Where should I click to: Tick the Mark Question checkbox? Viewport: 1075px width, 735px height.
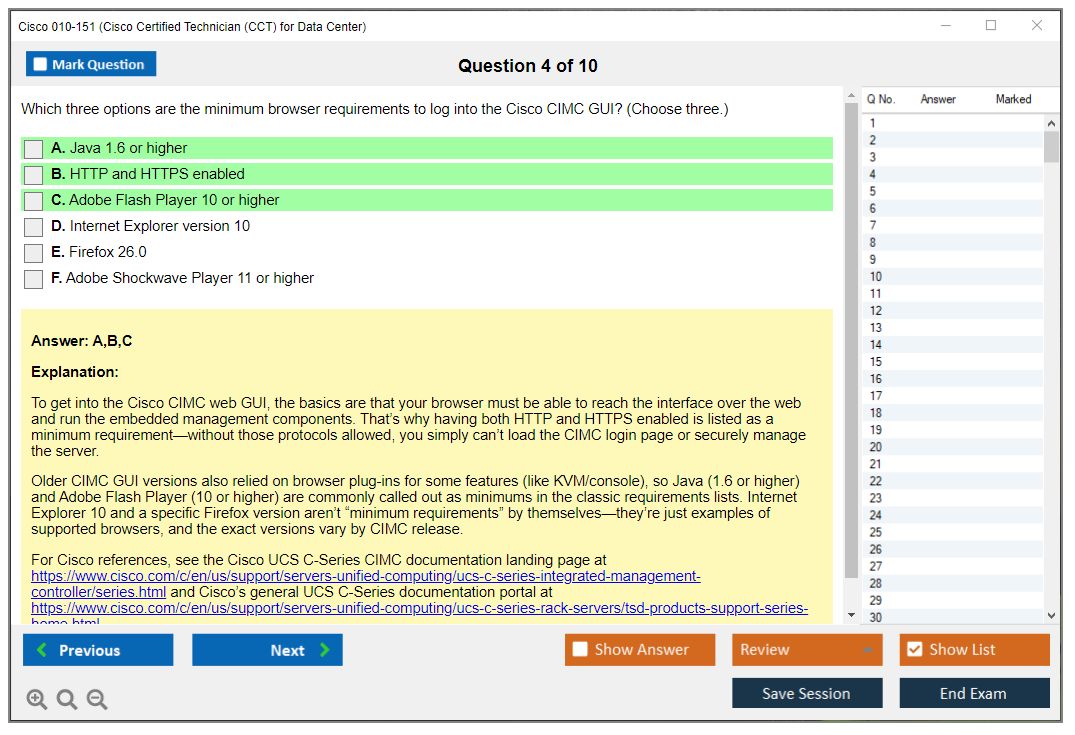[41, 64]
